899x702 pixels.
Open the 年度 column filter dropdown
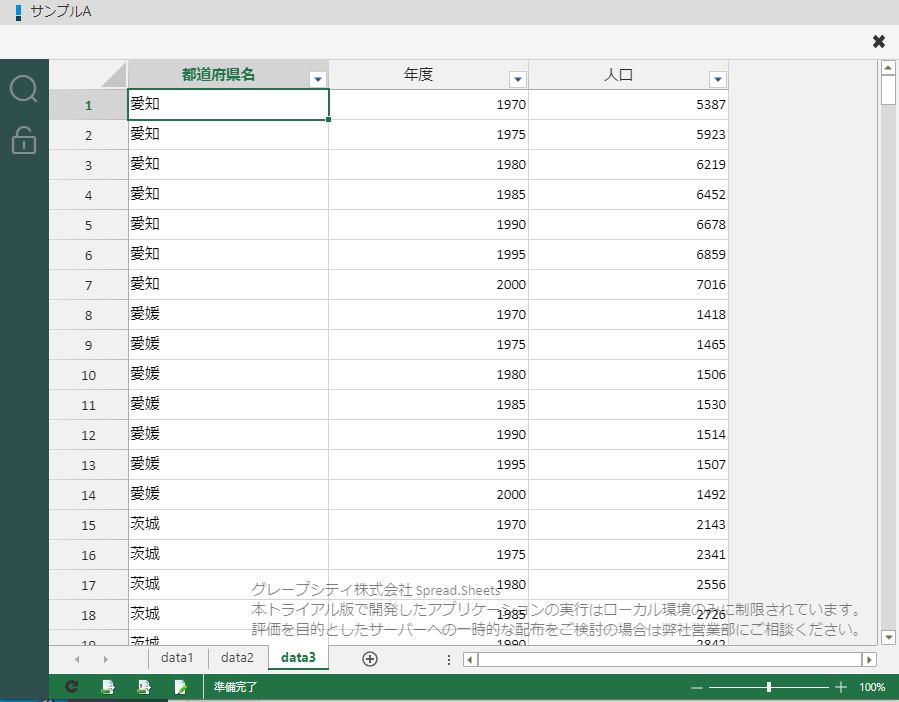(x=517, y=79)
